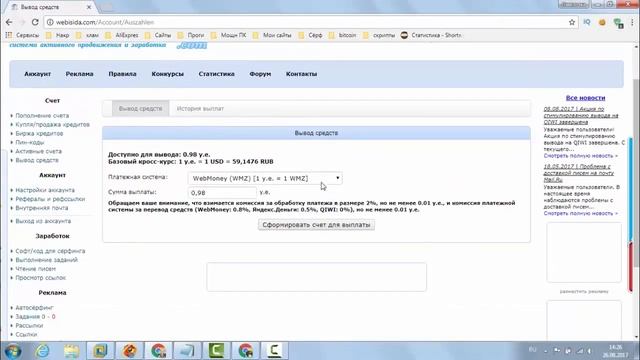Open 'Активные счета' sidebar link

[x=38, y=151]
